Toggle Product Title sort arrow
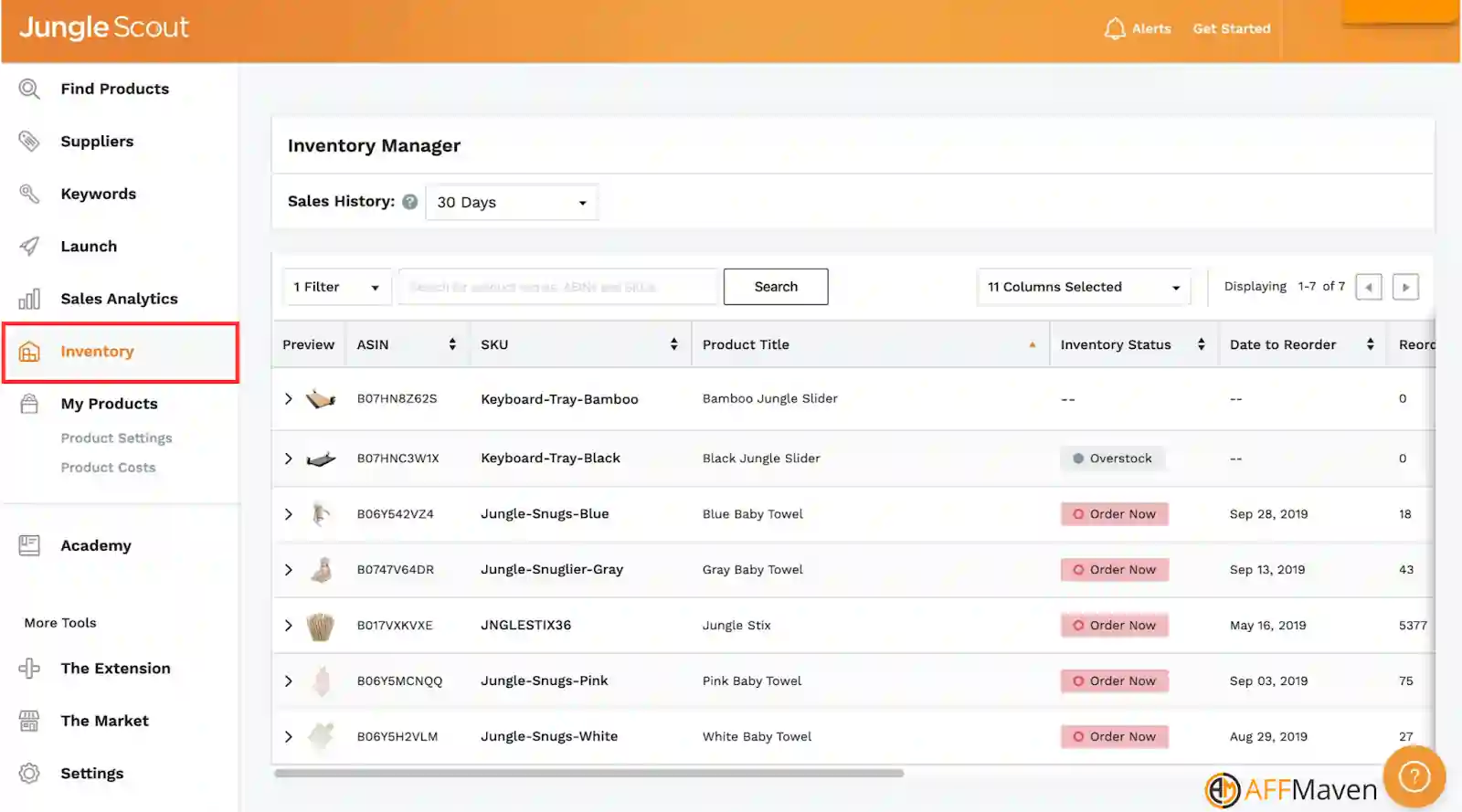Image resolution: width=1462 pixels, height=812 pixels. (x=1033, y=344)
